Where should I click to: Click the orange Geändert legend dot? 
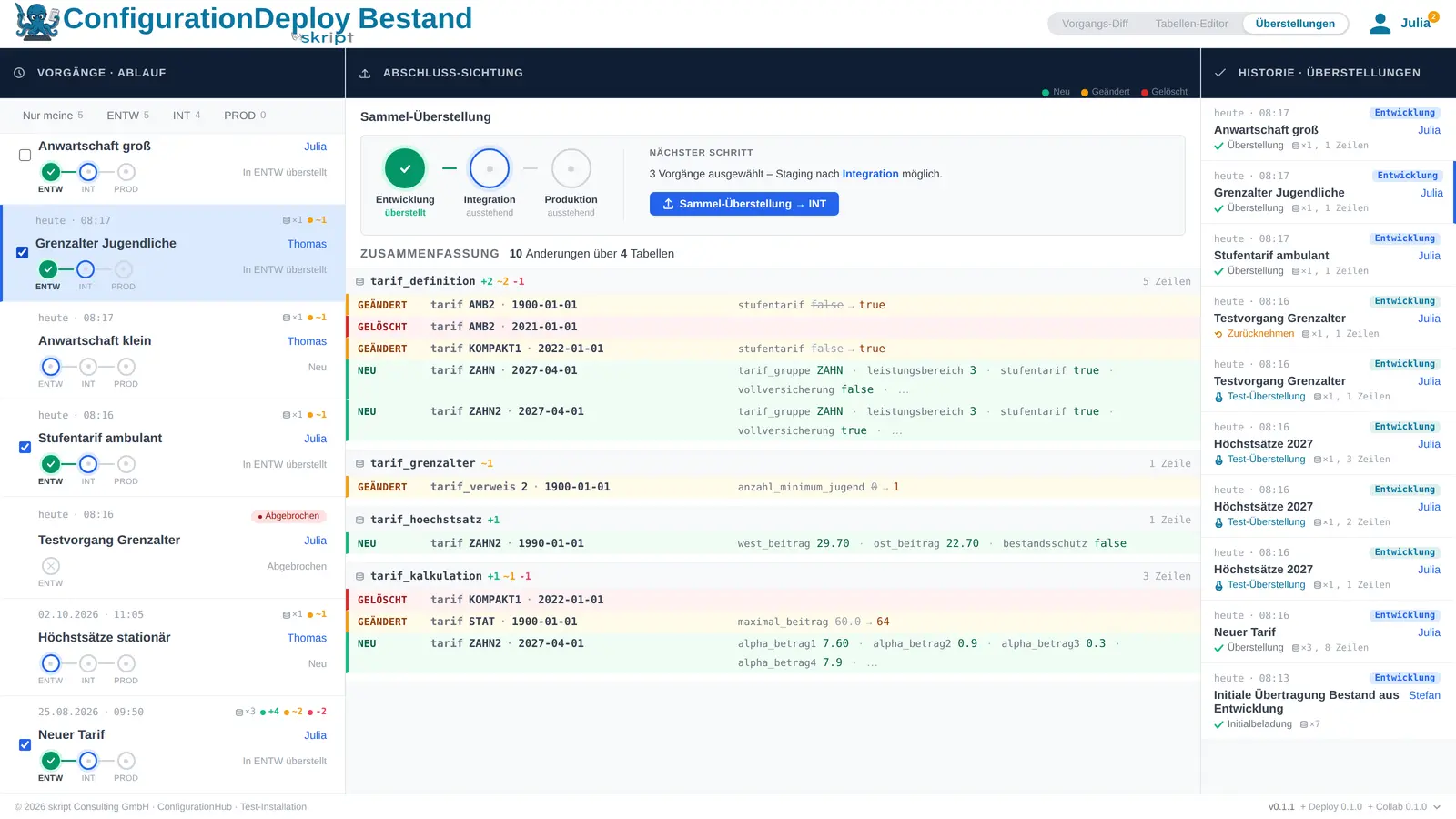pyautogui.click(x=1085, y=93)
